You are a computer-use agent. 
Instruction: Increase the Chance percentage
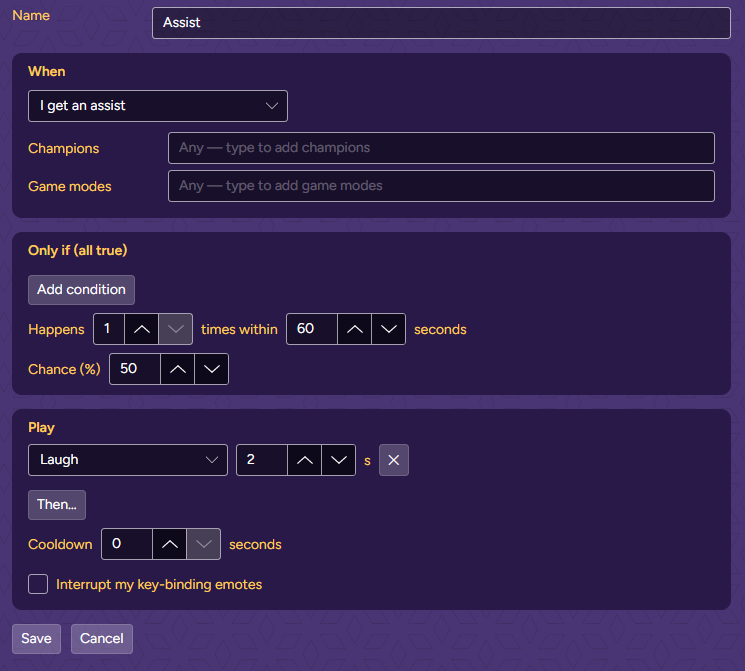click(178, 369)
